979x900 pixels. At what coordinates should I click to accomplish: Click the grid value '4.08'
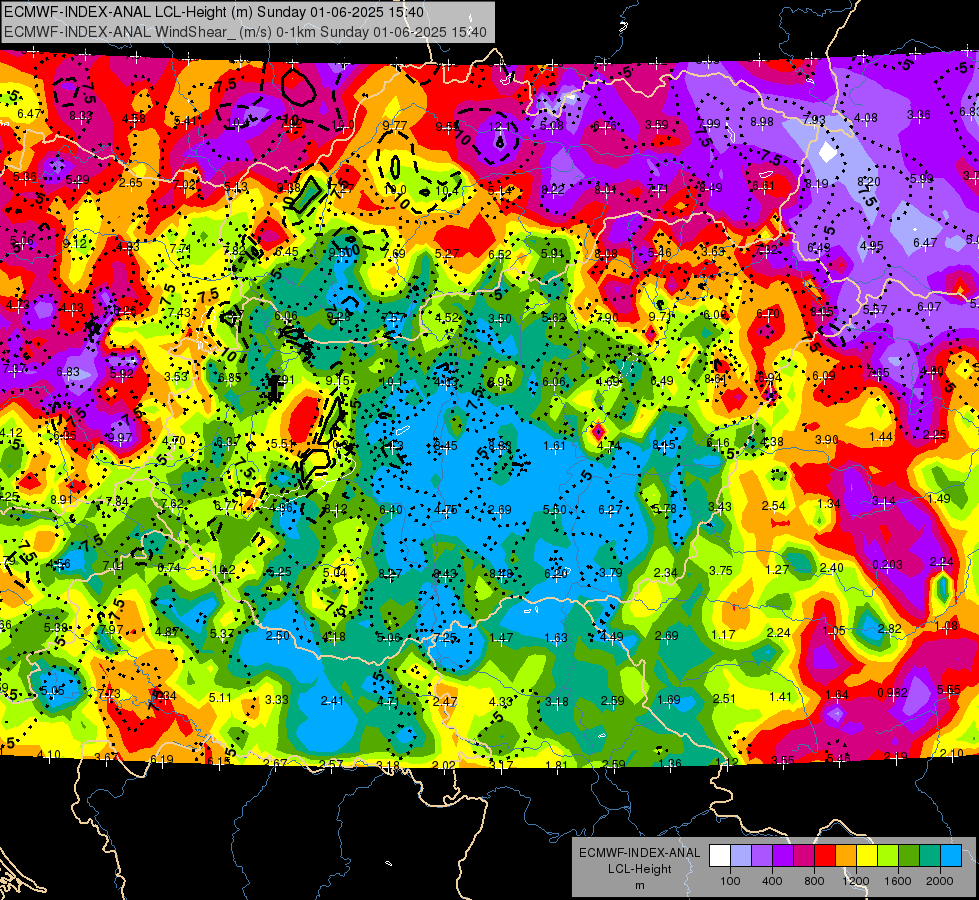pyautogui.click(x=865, y=117)
